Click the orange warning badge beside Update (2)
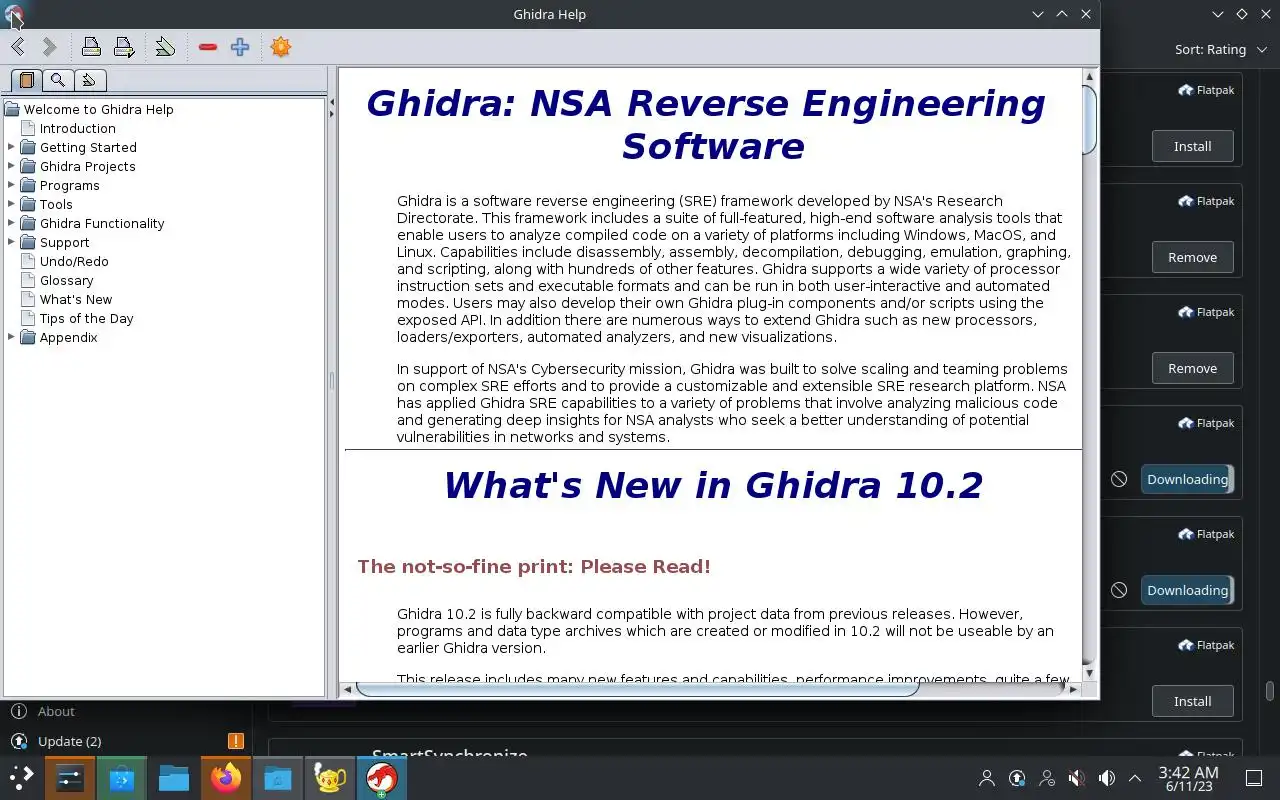1280x800 pixels. coord(236,741)
